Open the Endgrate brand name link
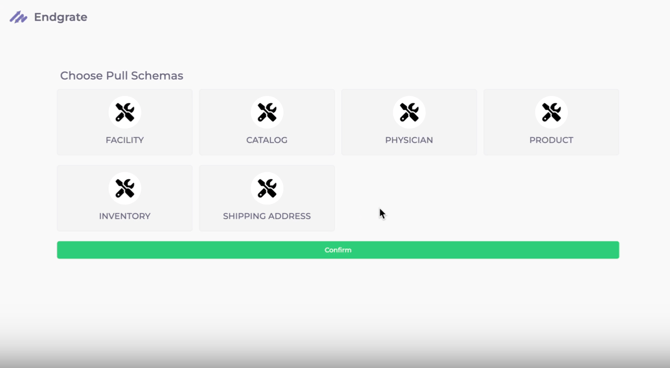670x368 pixels. click(x=61, y=17)
